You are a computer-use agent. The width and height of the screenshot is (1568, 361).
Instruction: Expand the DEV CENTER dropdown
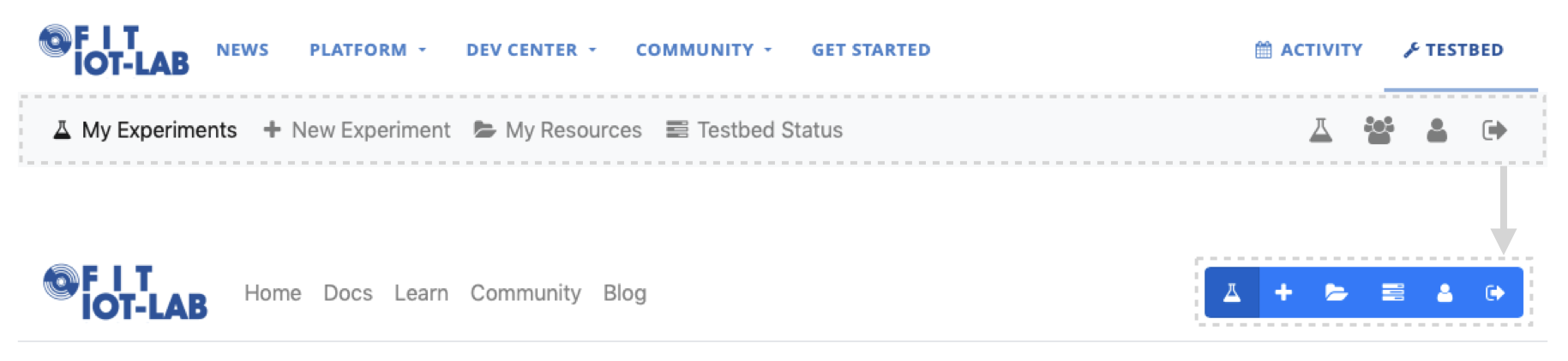tap(532, 50)
